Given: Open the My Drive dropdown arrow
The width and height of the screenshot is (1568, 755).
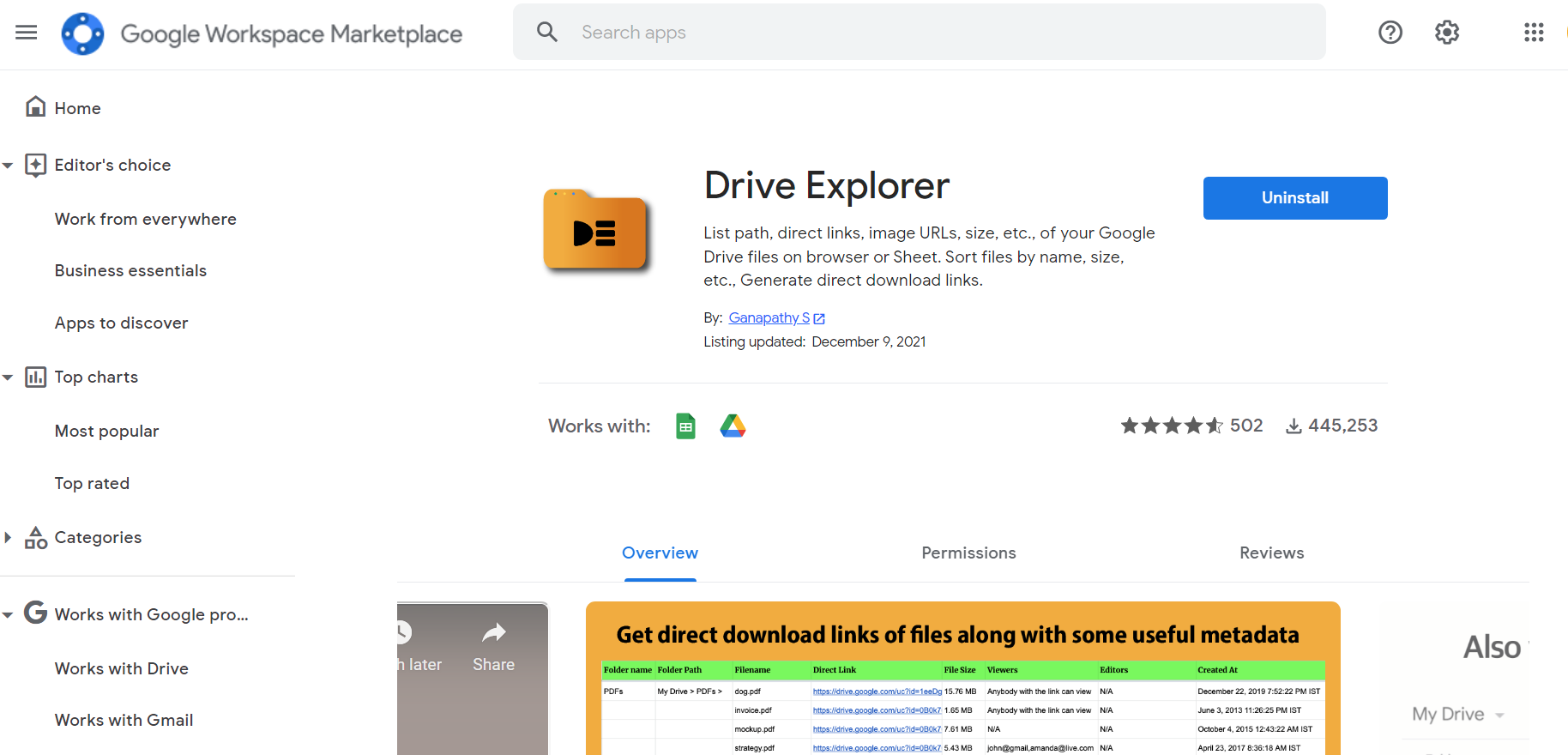Looking at the screenshot, I should pyautogui.click(x=1499, y=715).
